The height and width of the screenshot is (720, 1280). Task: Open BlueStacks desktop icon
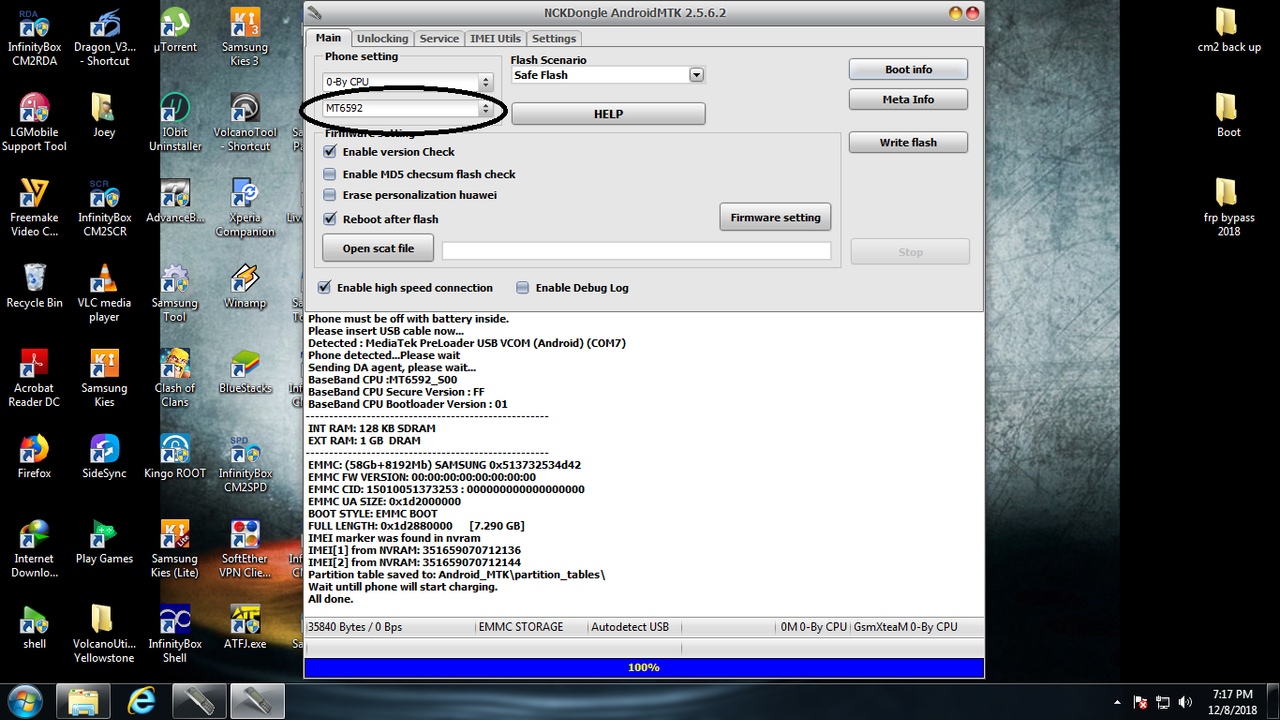245,371
